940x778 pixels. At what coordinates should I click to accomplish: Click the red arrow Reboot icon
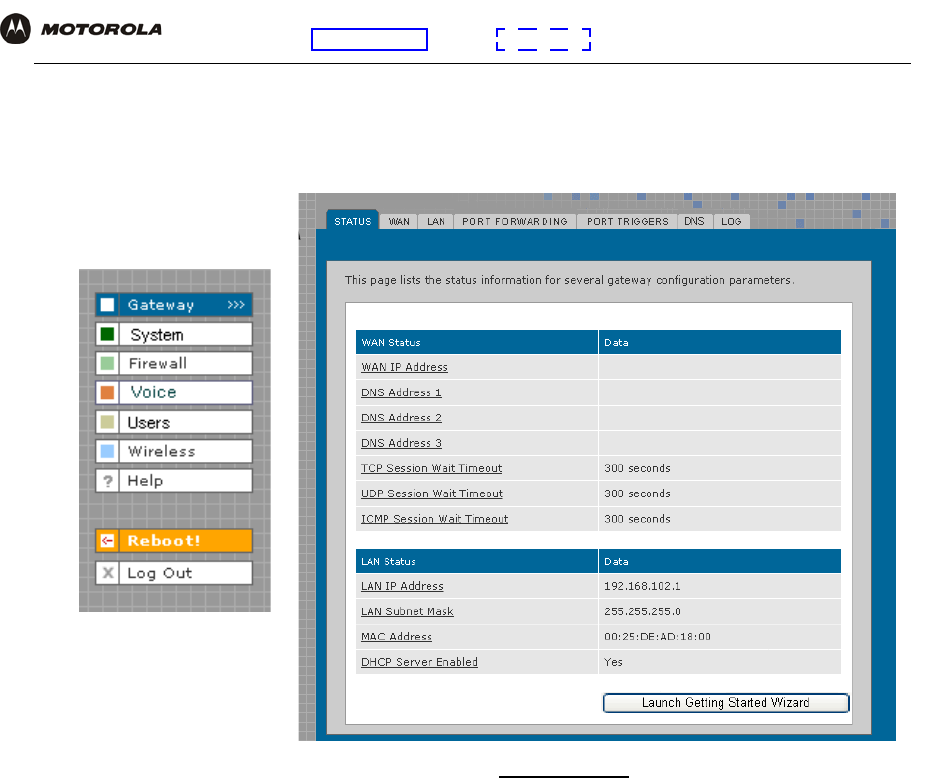pyautogui.click(x=107, y=541)
